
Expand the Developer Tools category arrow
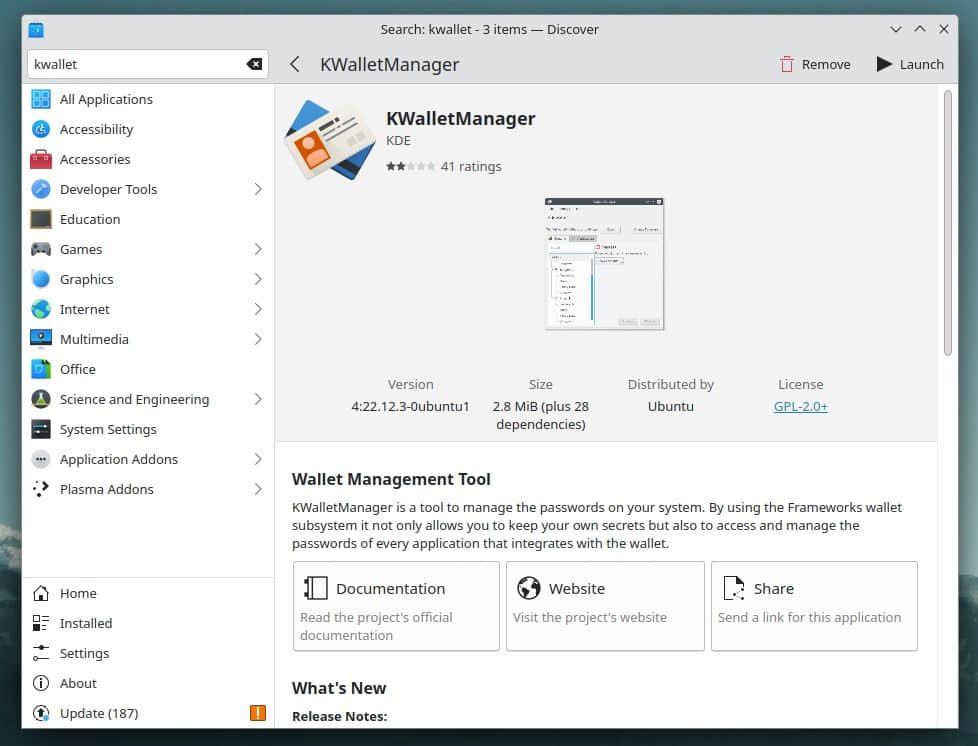point(257,189)
